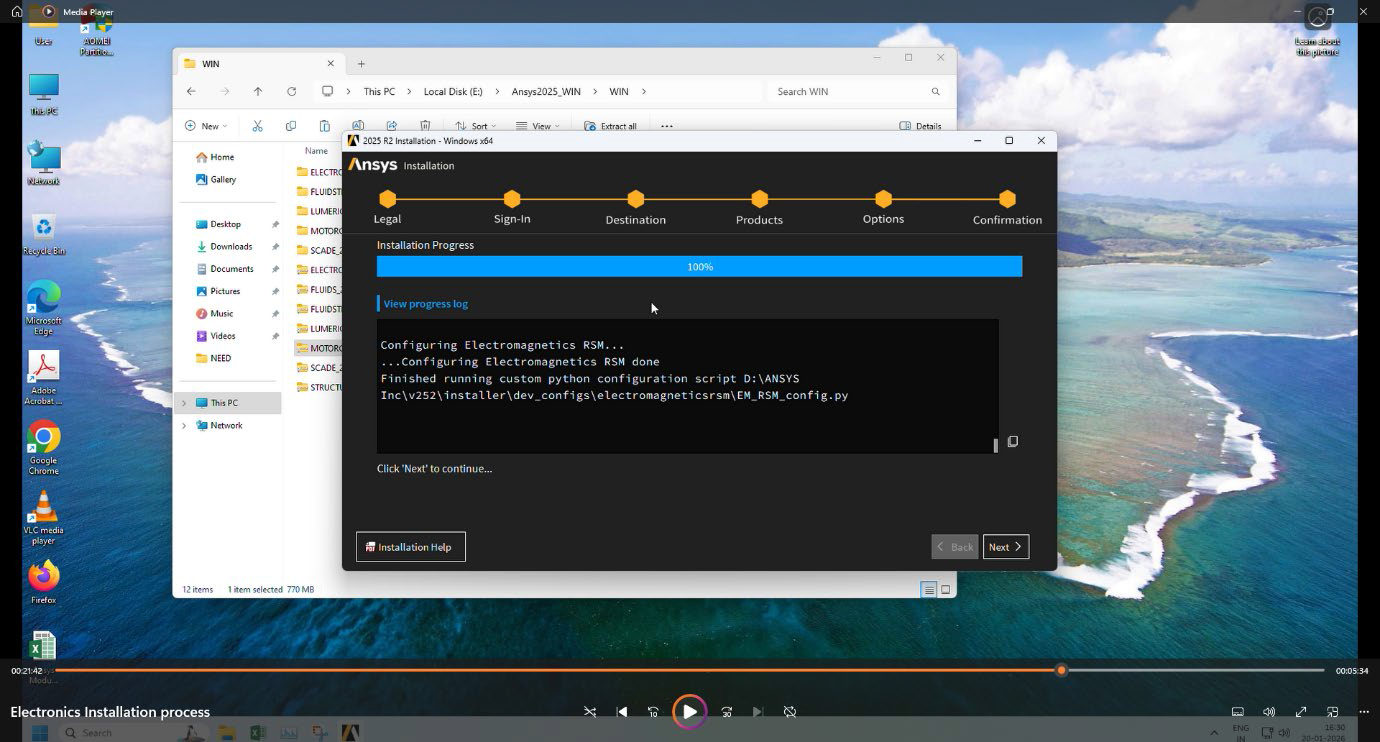Click View progress log link

(x=425, y=304)
